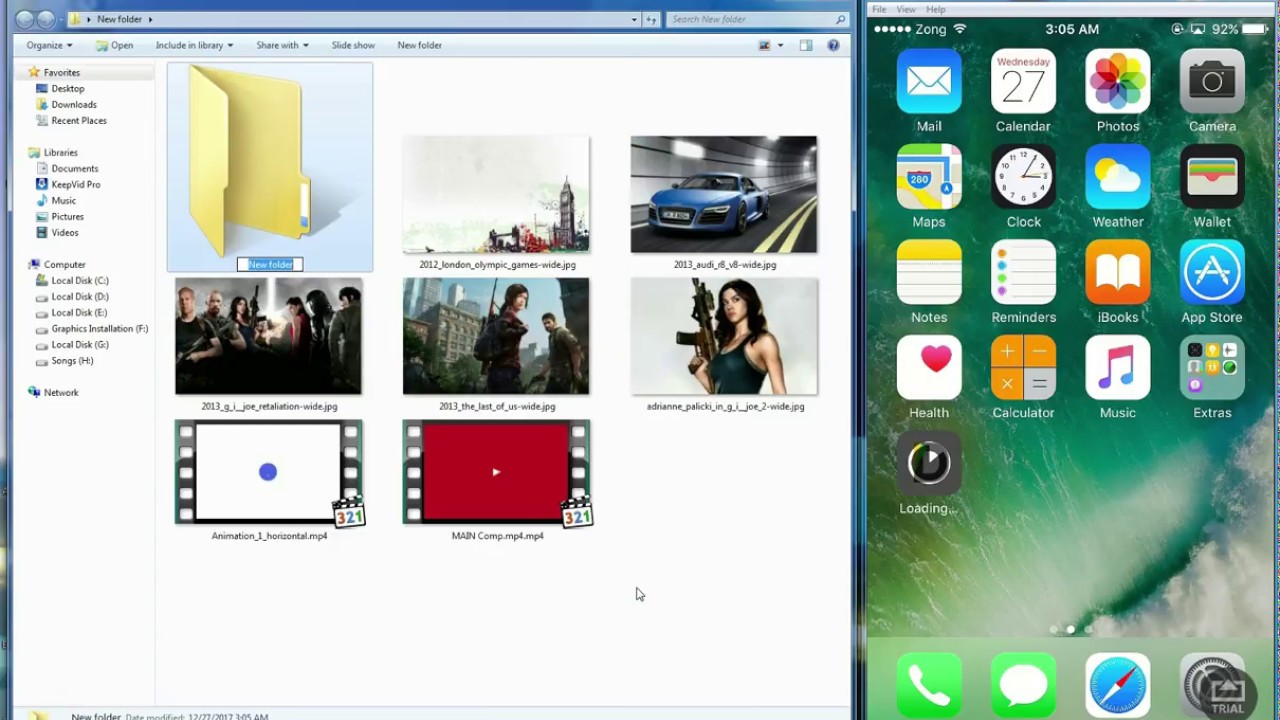
Task: Launch the Weather app
Action: [1117, 176]
